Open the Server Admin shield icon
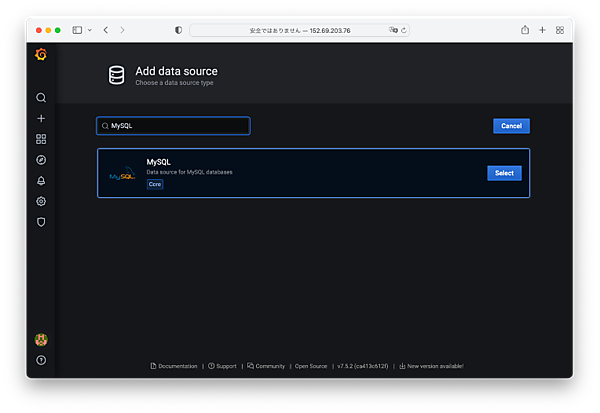Viewport: 600px width, 413px height. click(x=41, y=222)
